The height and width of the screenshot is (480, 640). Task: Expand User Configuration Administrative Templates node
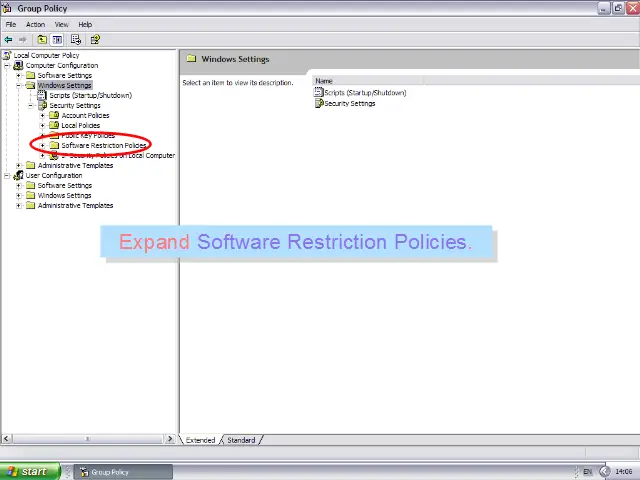[19, 205]
